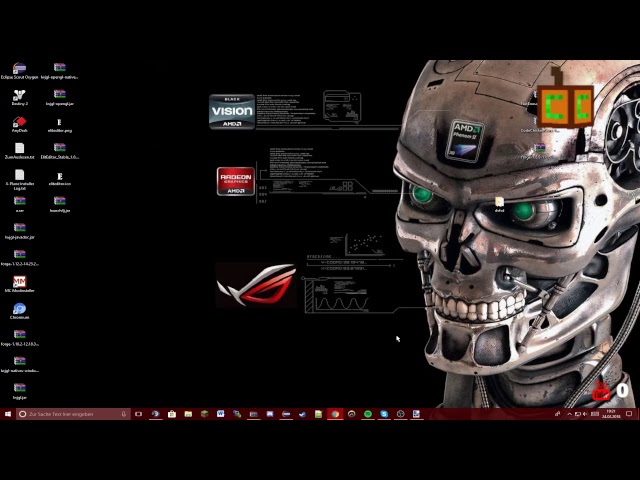Select the folder icon over the skull's eye

click(499, 202)
